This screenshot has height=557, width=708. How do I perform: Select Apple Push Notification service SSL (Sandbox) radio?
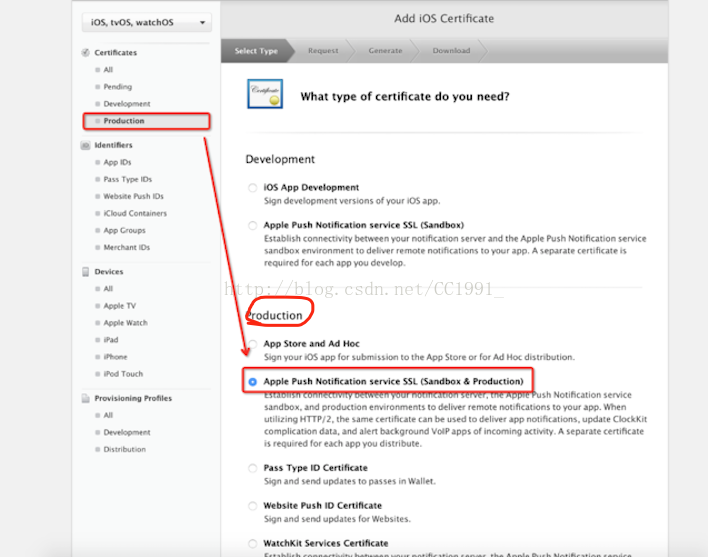pos(252,225)
